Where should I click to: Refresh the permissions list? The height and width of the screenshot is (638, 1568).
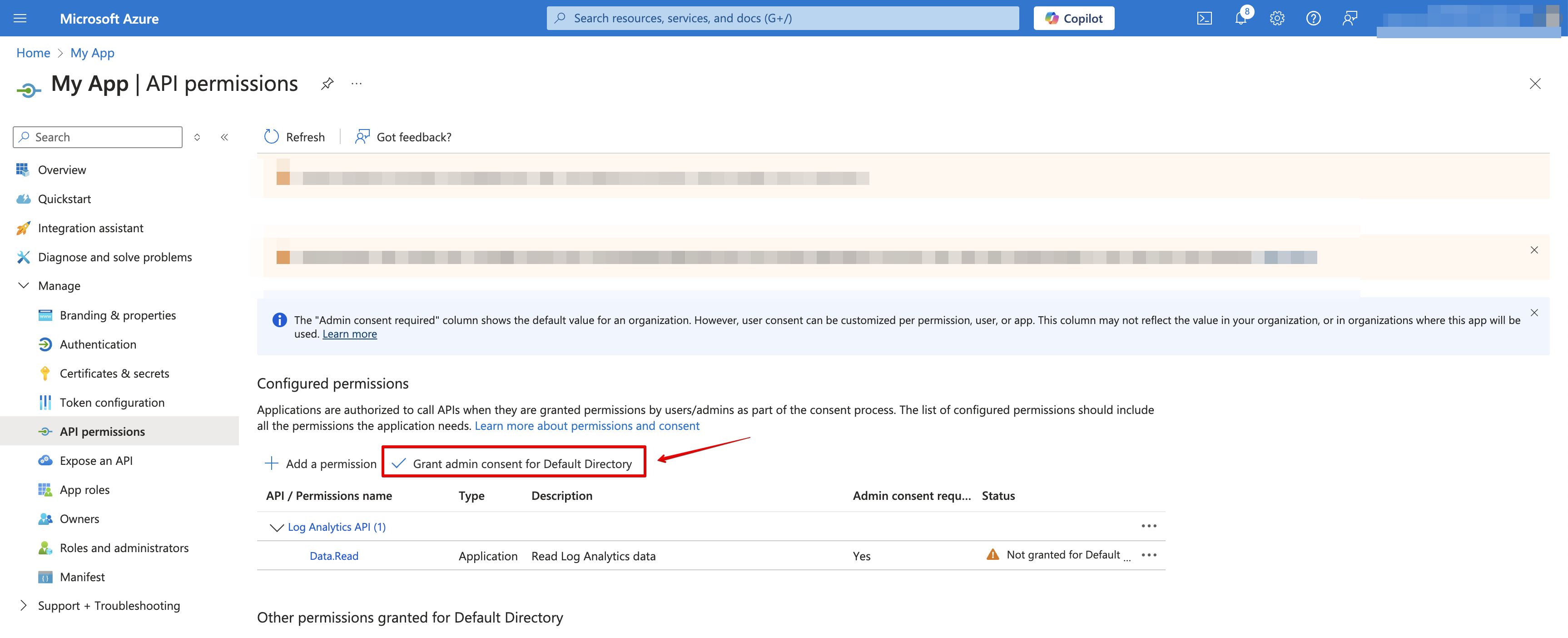[295, 137]
